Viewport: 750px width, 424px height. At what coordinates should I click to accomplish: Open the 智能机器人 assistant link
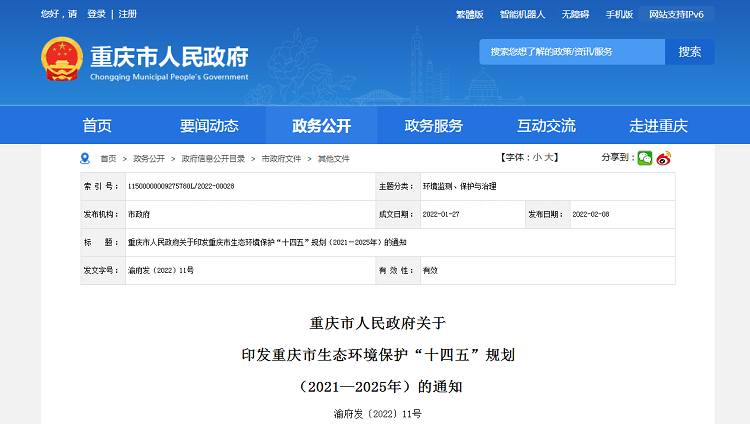(522, 14)
